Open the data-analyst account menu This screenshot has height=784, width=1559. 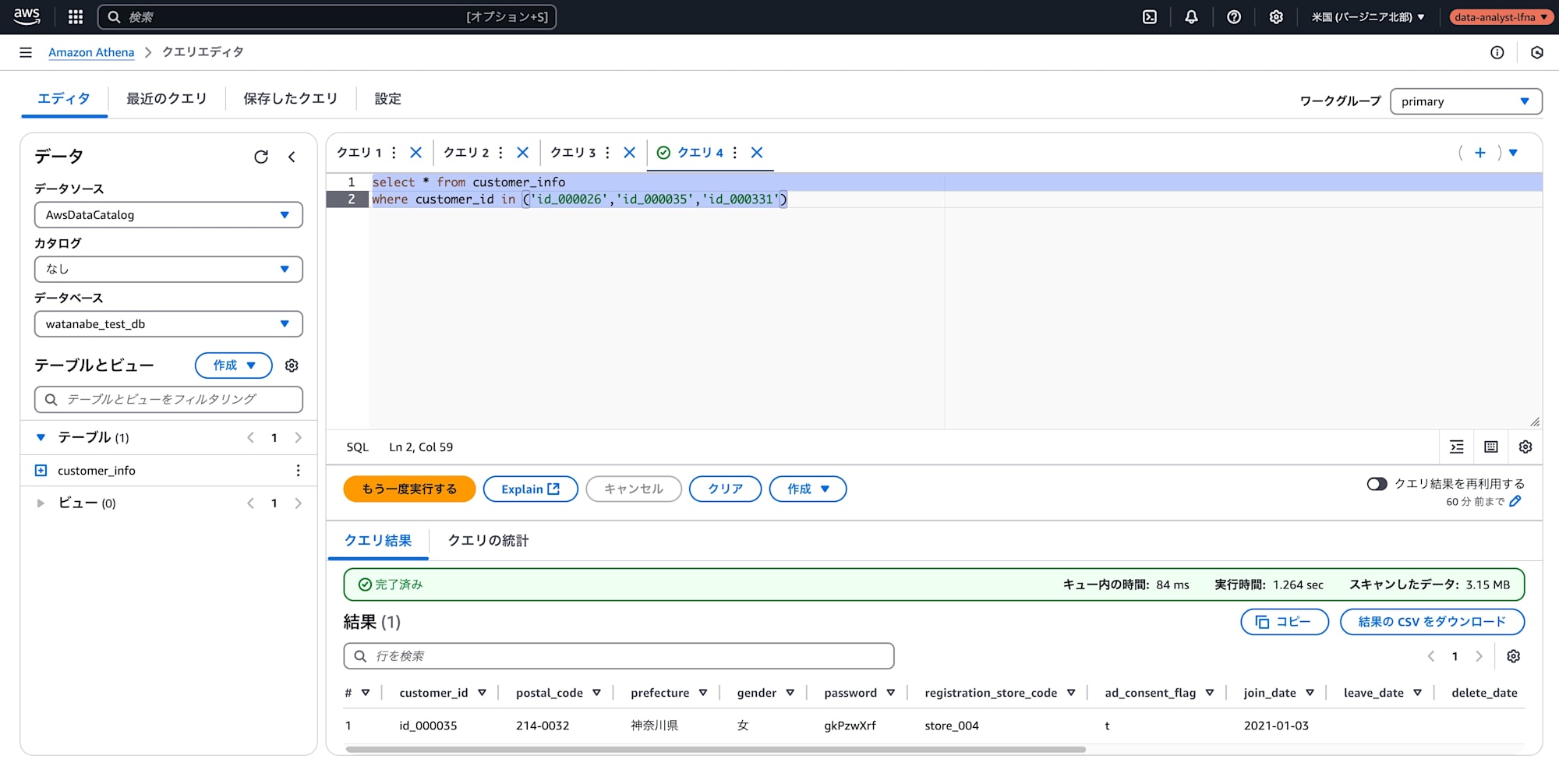point(1501,16)
